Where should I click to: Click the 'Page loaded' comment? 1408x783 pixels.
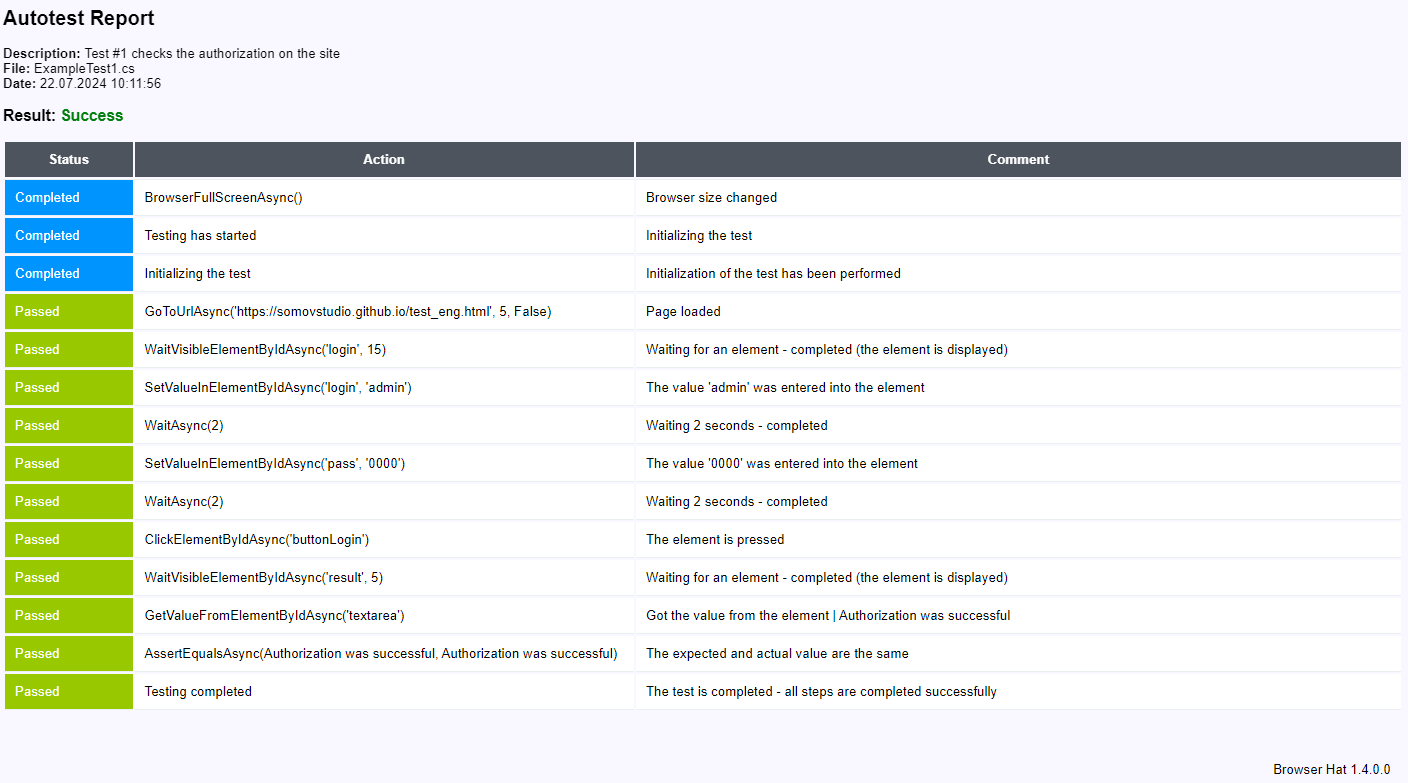[683, 312]
